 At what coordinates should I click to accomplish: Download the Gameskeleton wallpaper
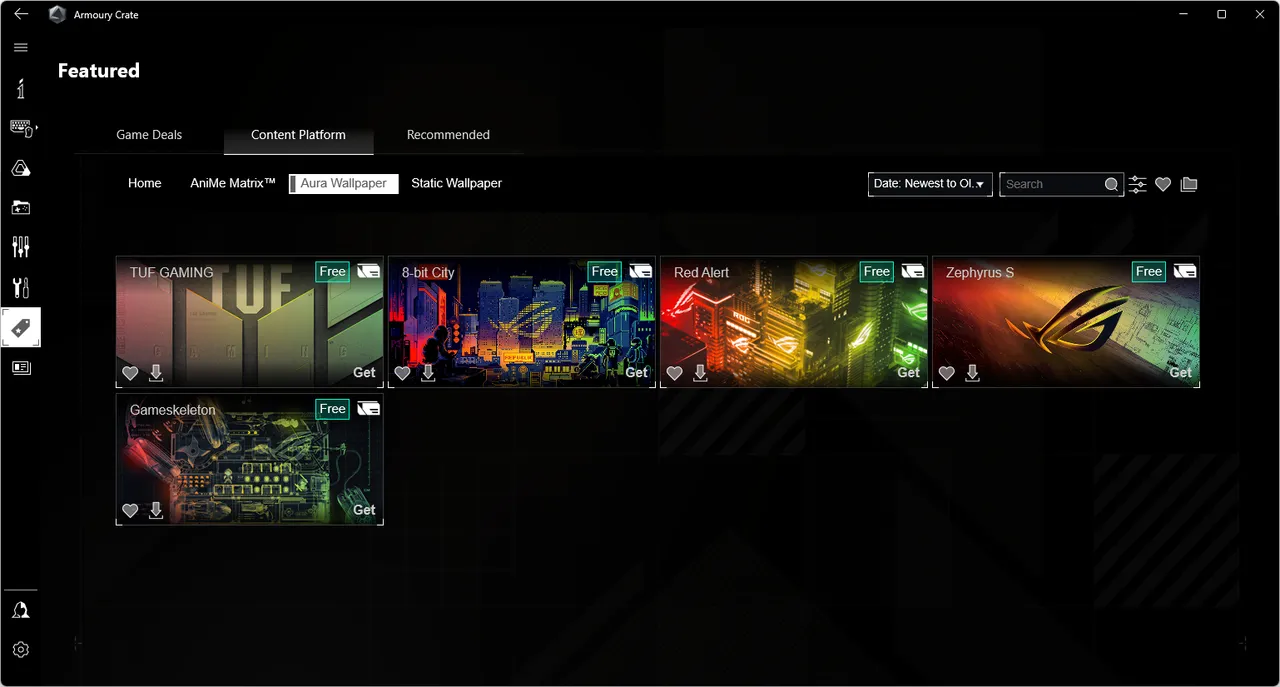point(156,510)
